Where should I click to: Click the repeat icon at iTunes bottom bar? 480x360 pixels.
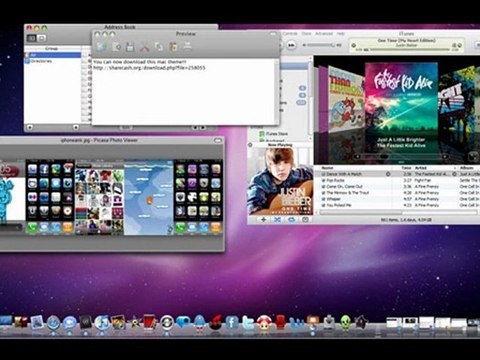pyautogui.click(x=291, y=220)
